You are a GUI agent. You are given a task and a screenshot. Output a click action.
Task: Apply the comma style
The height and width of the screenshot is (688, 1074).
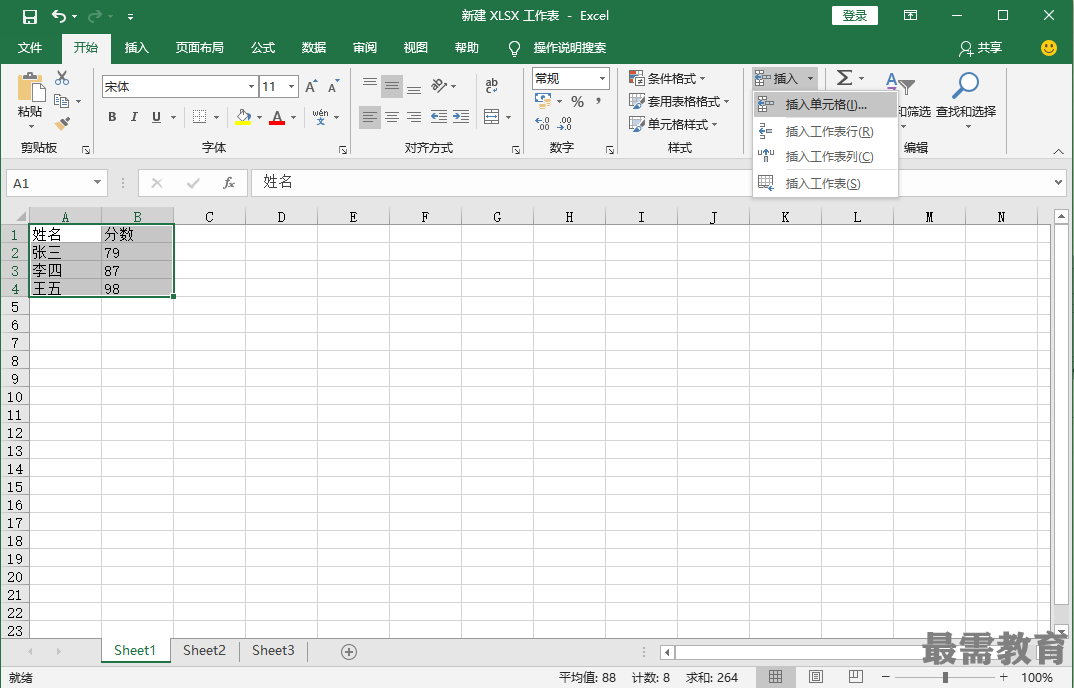599,101
